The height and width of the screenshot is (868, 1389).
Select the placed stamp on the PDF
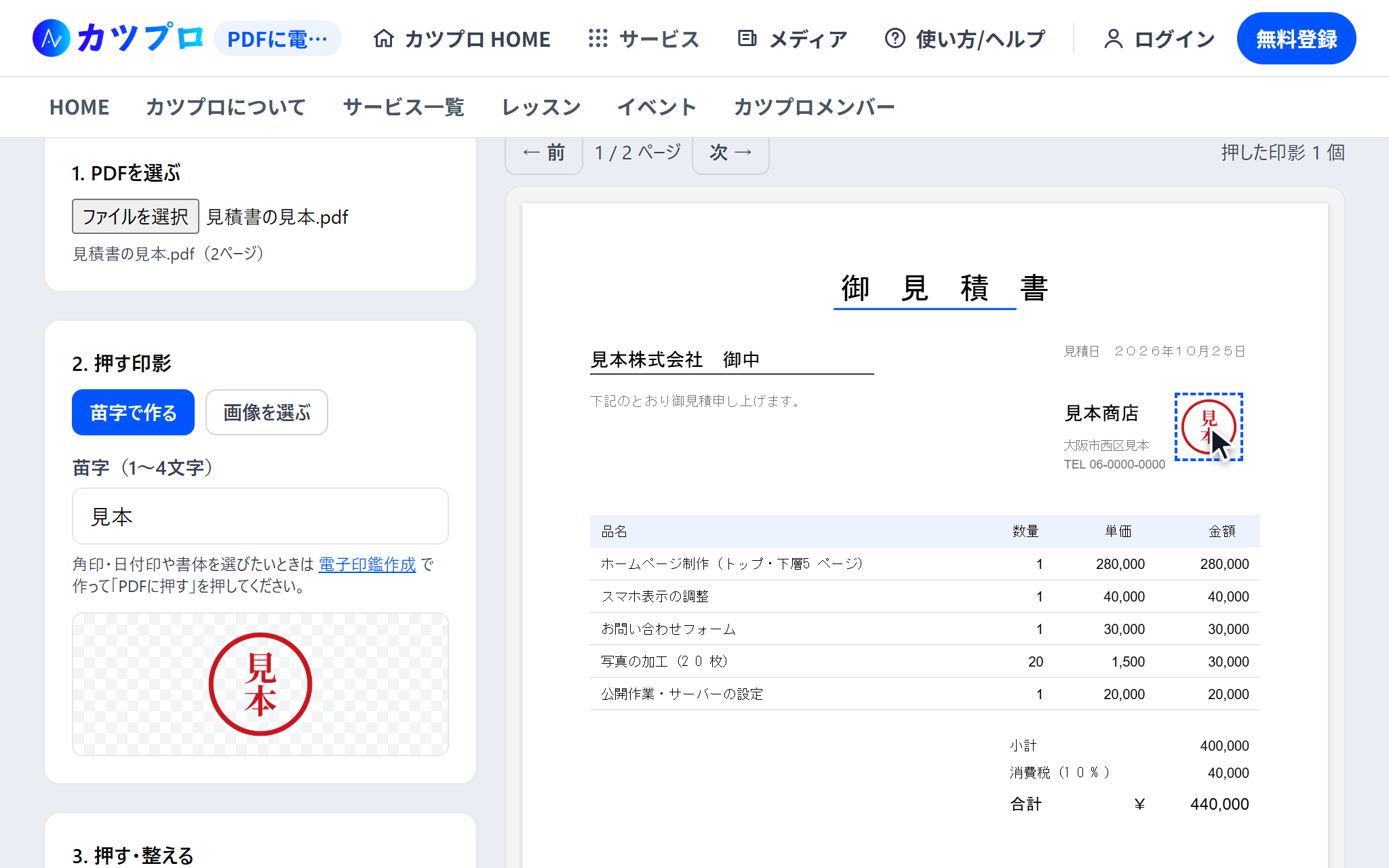1209,427
